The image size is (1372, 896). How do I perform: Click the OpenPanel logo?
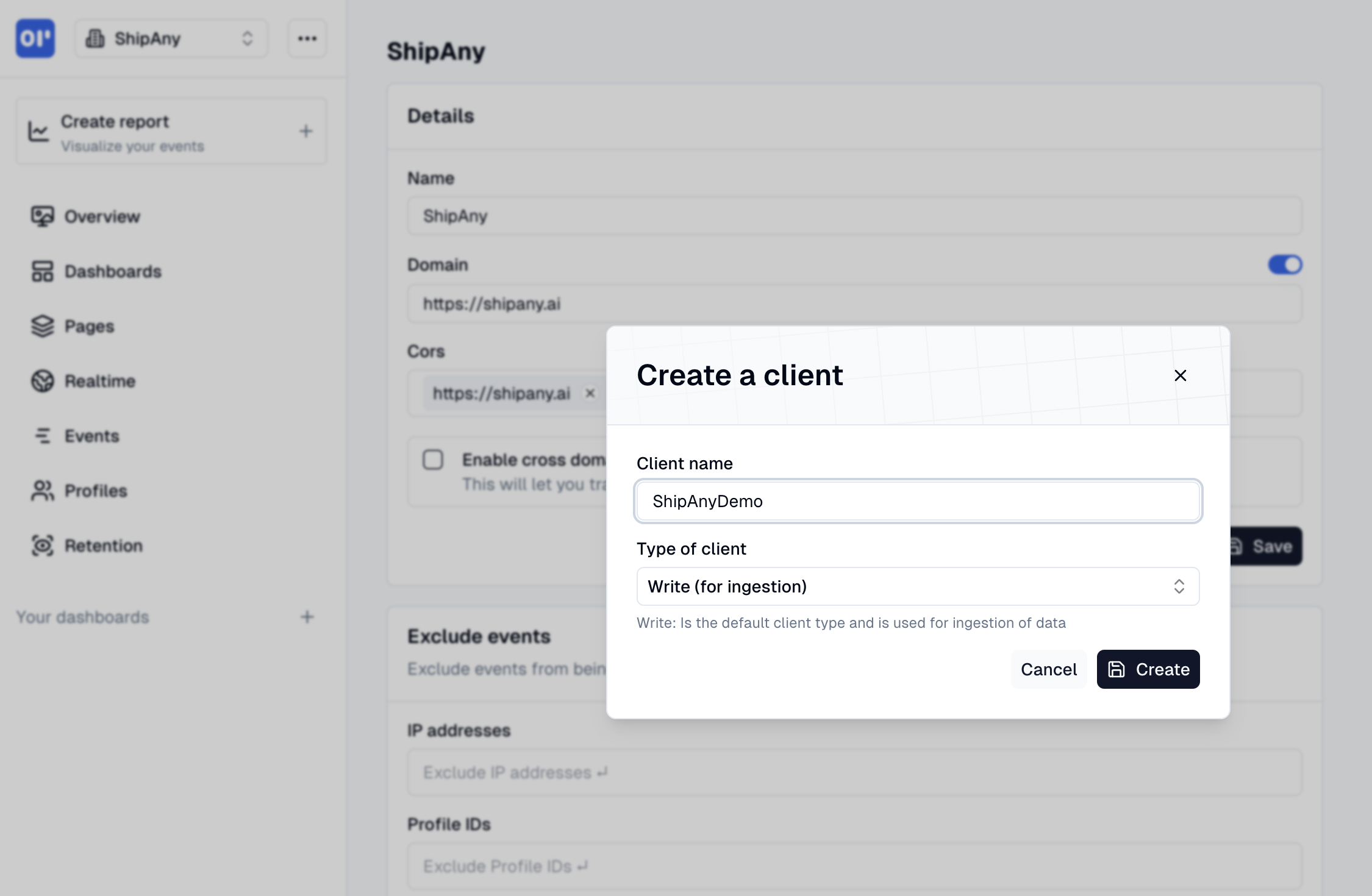coord(35,38)
